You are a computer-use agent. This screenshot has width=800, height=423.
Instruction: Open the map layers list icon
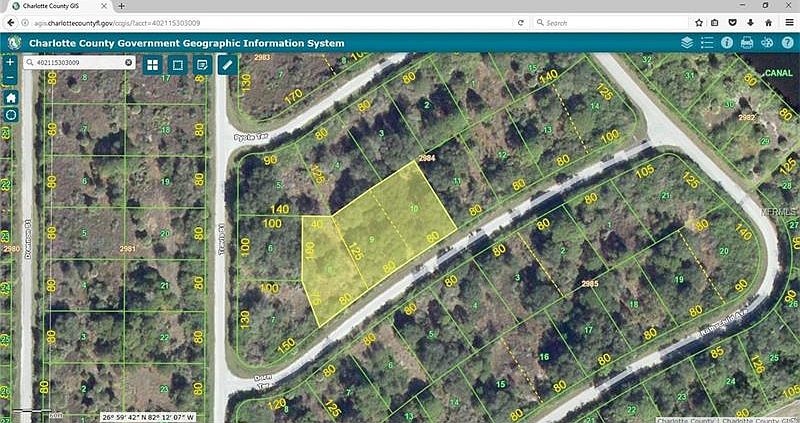pyautogui.click(x=687, y=43)
